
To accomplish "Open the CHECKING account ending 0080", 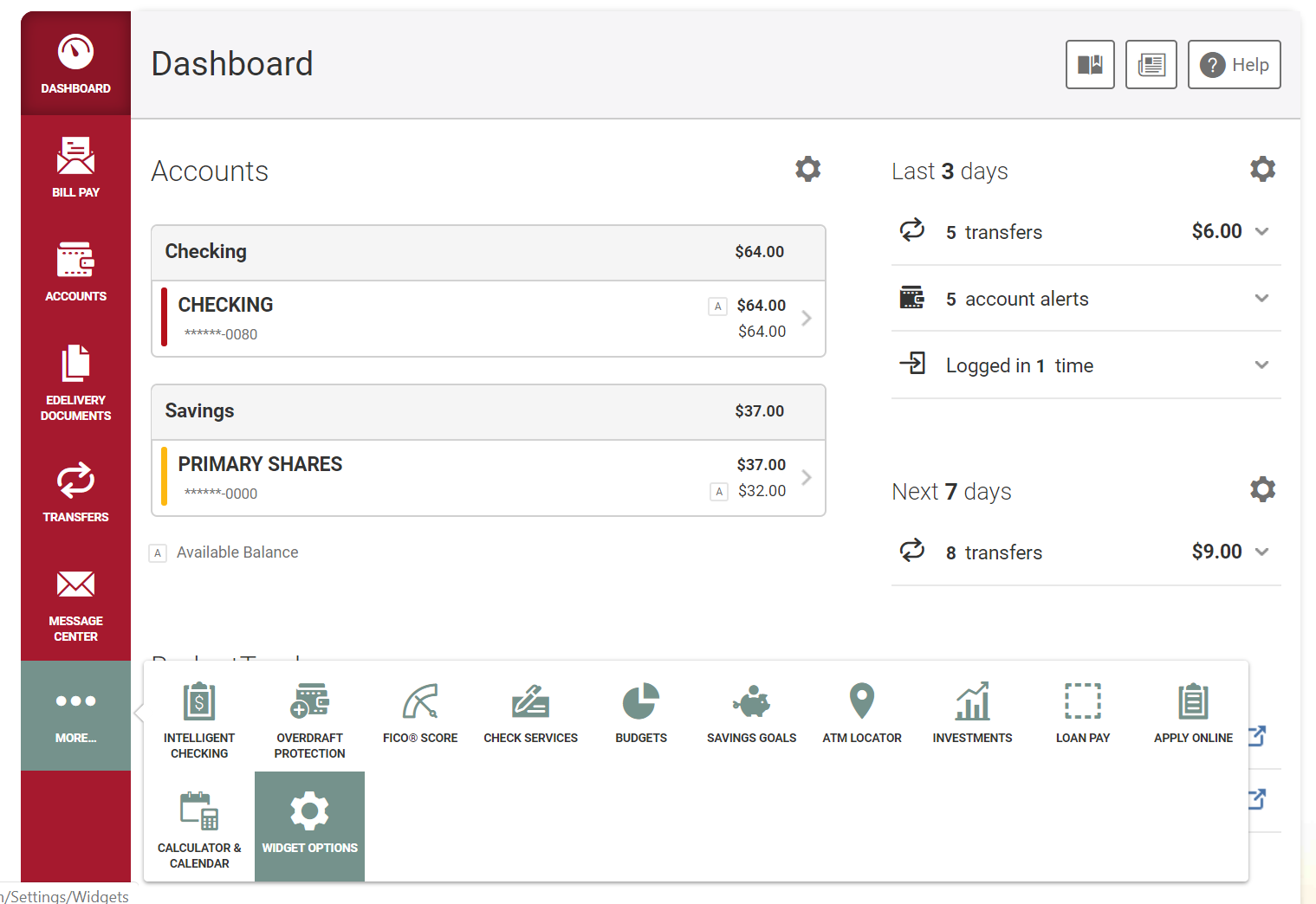I will click(489, 319).
